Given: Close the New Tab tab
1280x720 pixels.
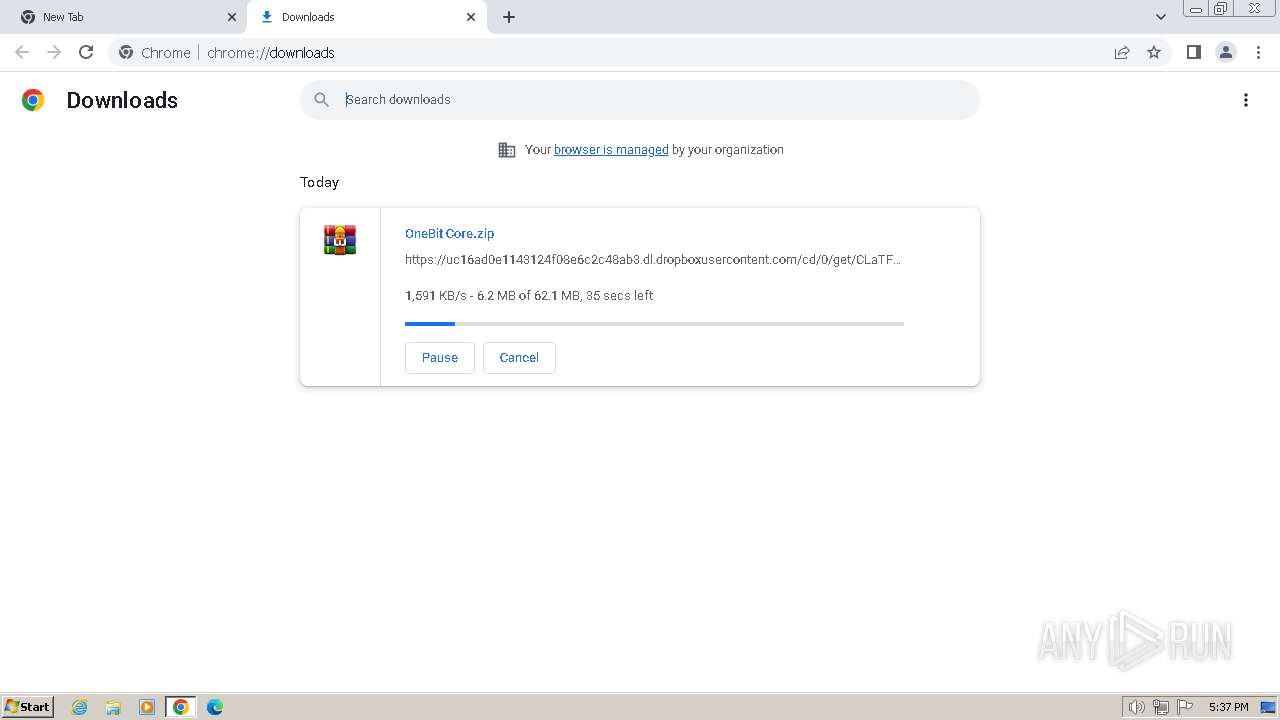Looking at the screenshot, I should (x=232, y=17).
